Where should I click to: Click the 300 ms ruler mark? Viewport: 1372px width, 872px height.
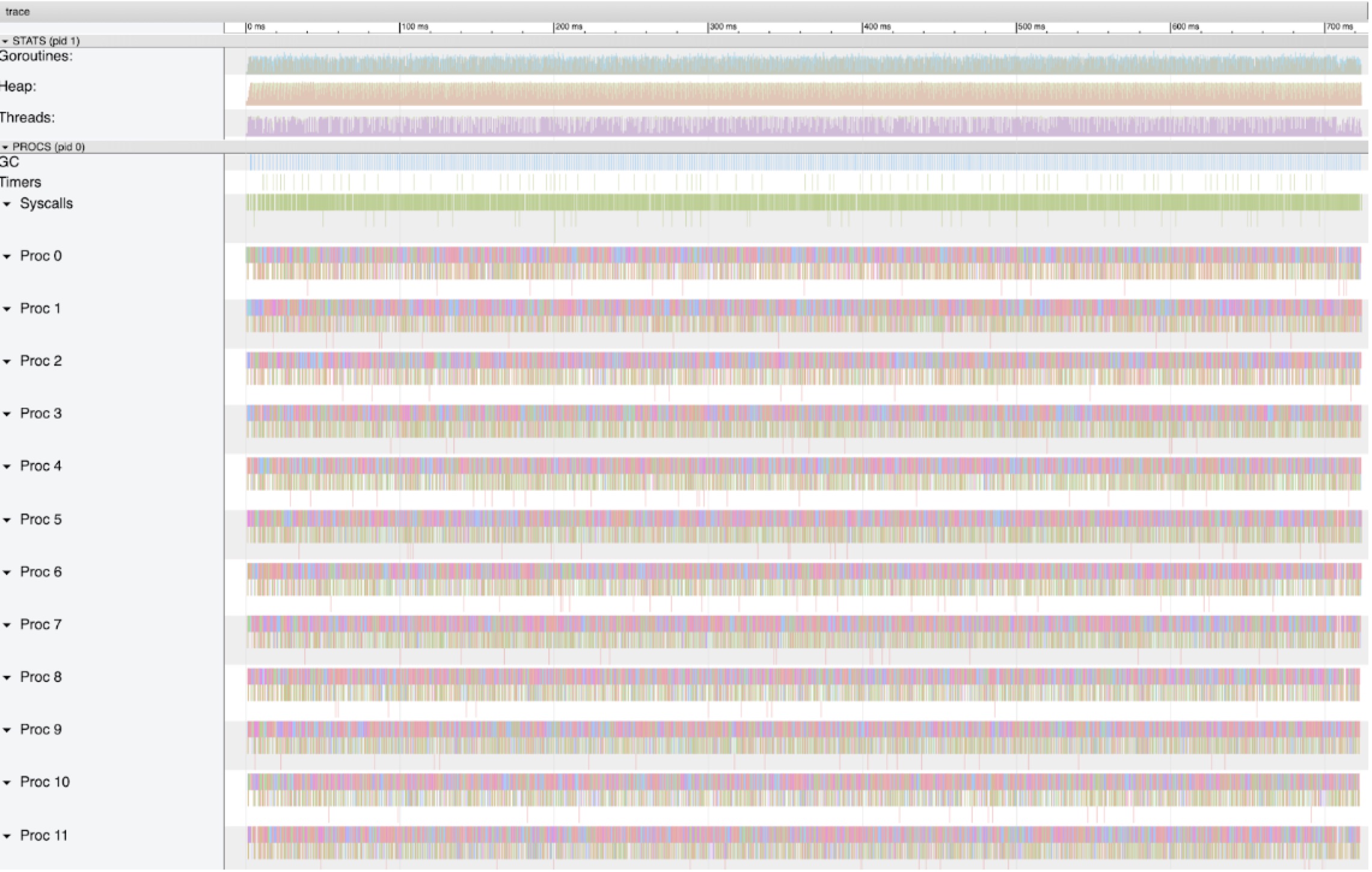coord(723,27)
